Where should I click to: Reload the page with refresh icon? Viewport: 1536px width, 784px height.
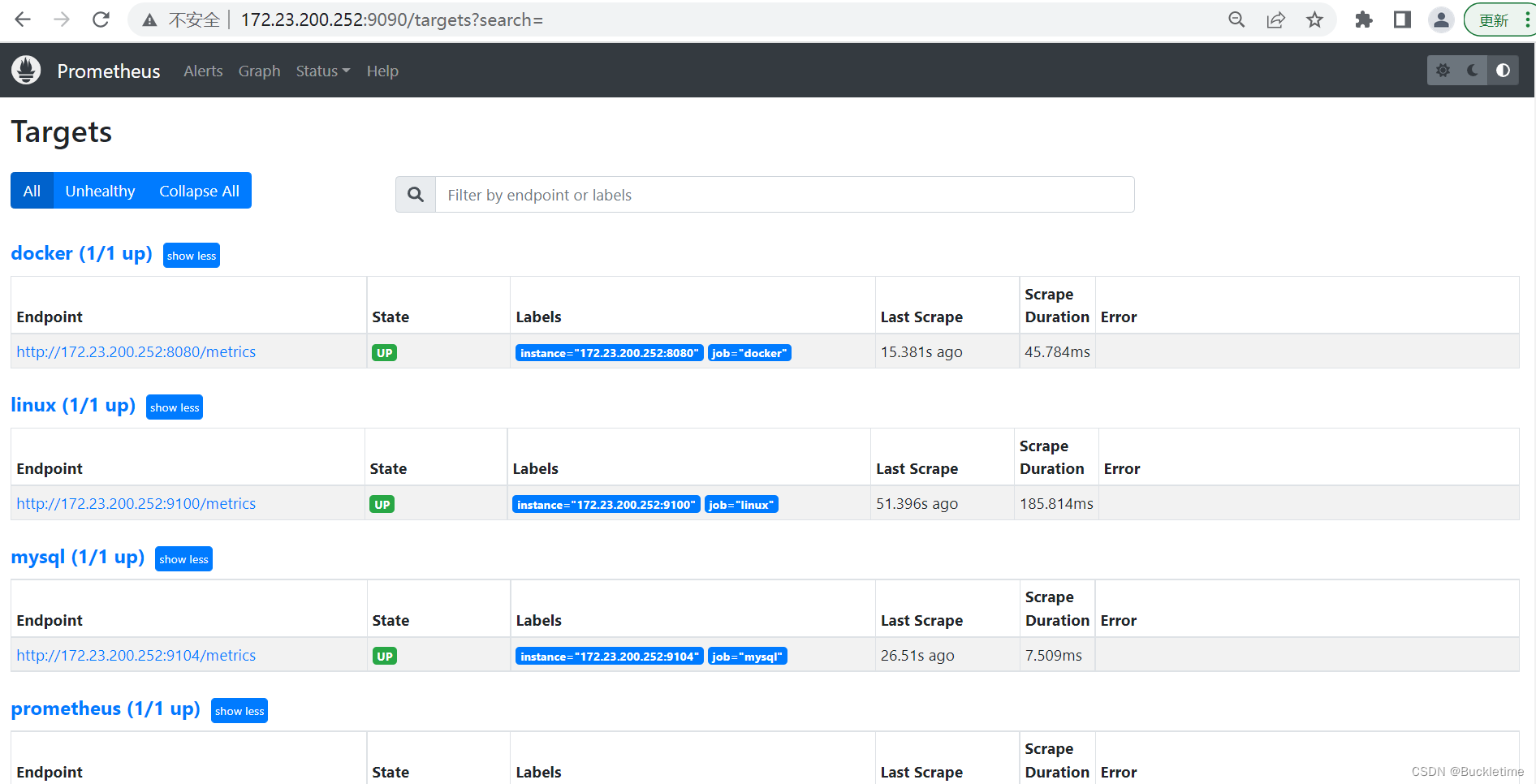[x=101, y=19]
